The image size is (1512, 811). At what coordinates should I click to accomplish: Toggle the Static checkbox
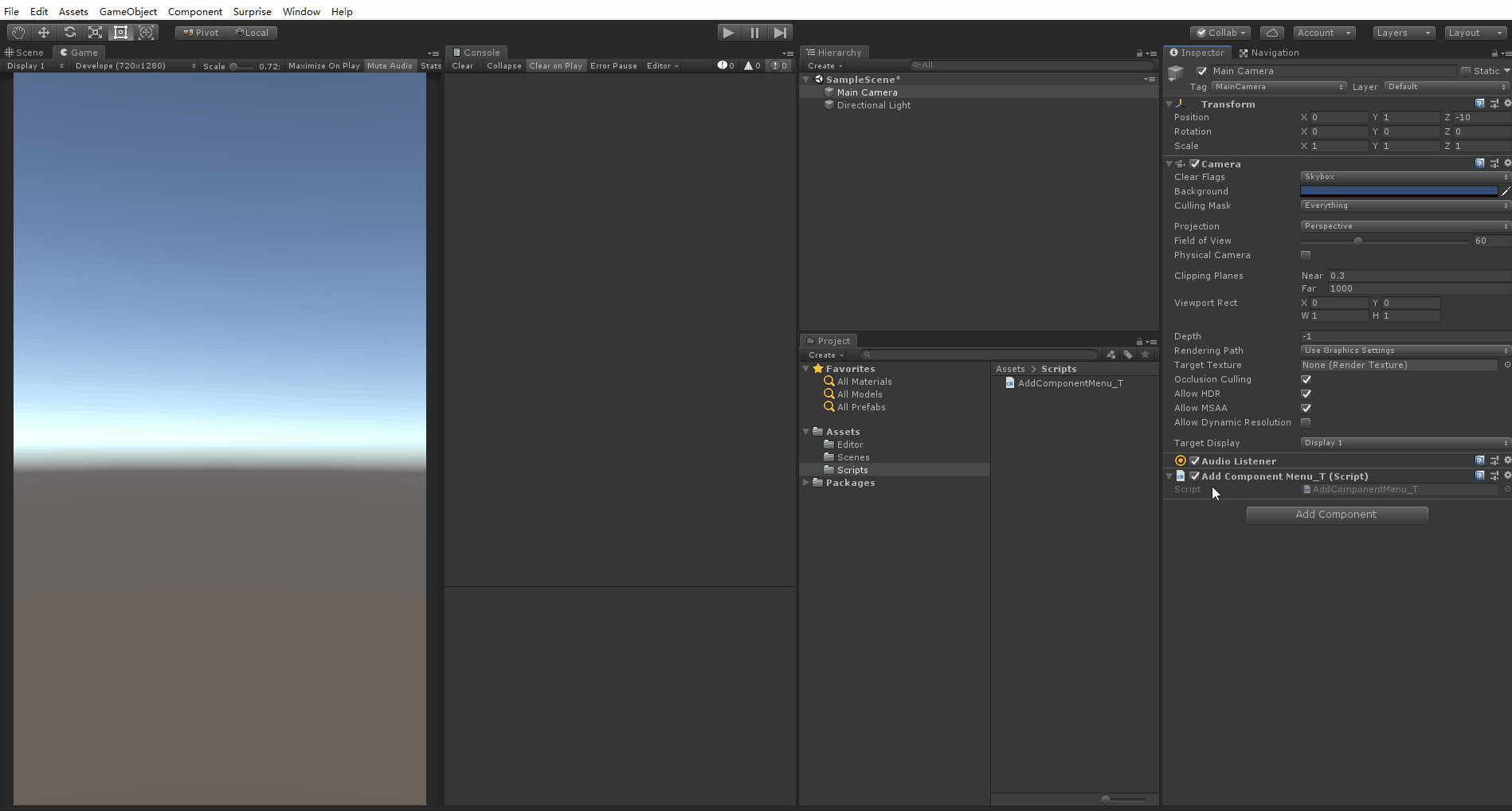pyautogui.click(x=1466, y=71)
